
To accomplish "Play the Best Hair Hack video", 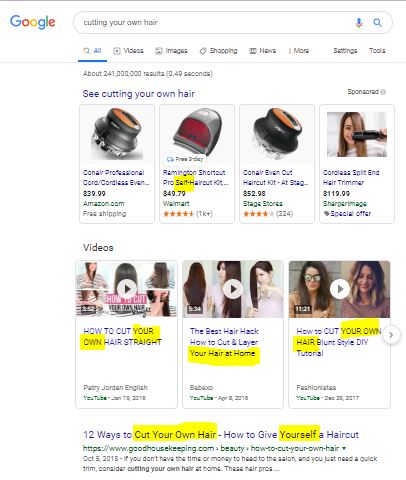I will click(233, 289).
